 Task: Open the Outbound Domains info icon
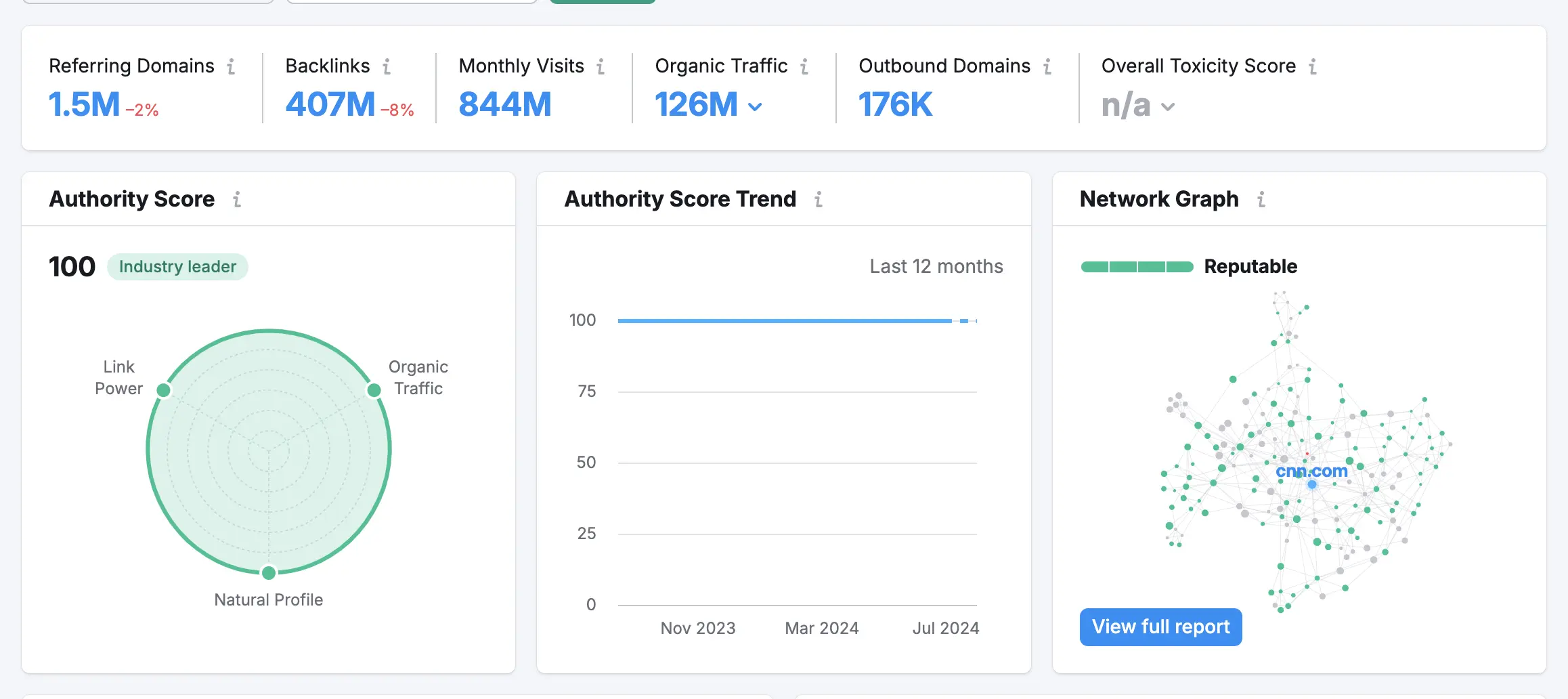click(1047, 66)
